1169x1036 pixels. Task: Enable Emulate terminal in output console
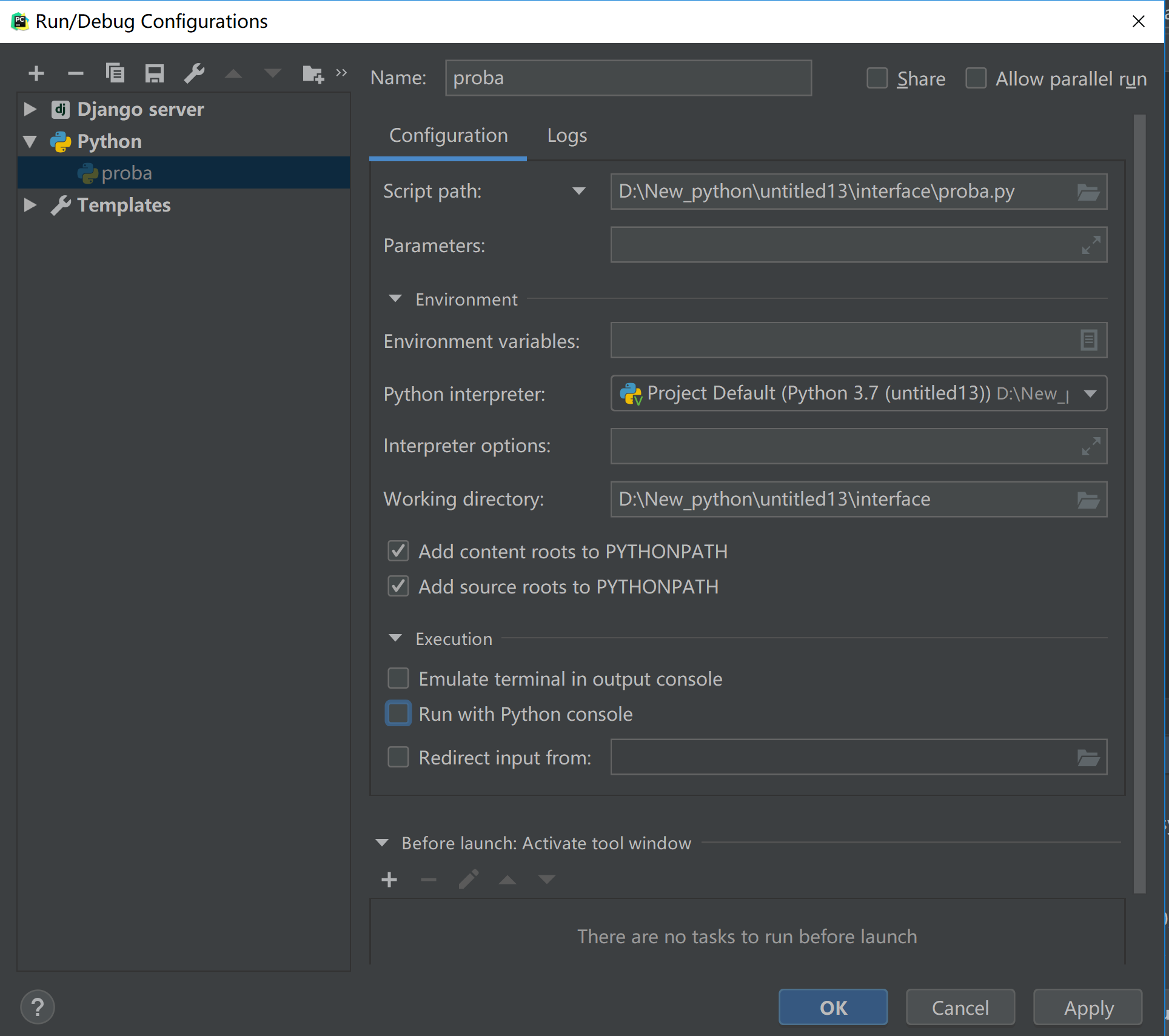[x=398, y=678]
